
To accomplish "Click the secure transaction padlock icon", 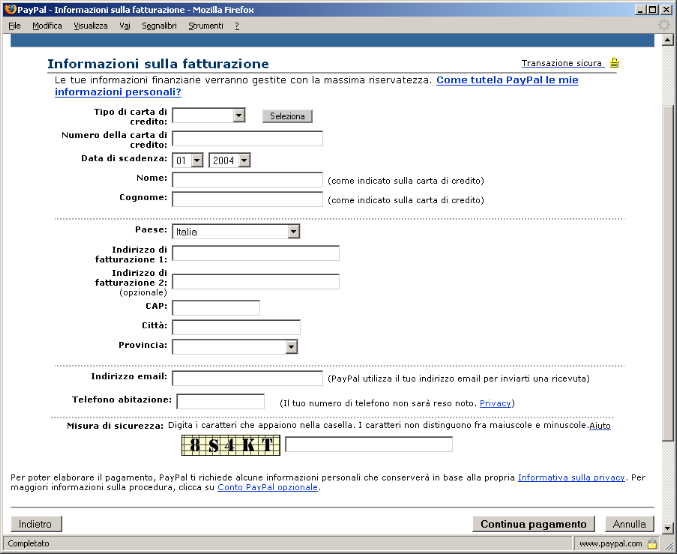I will pos(614,63).
